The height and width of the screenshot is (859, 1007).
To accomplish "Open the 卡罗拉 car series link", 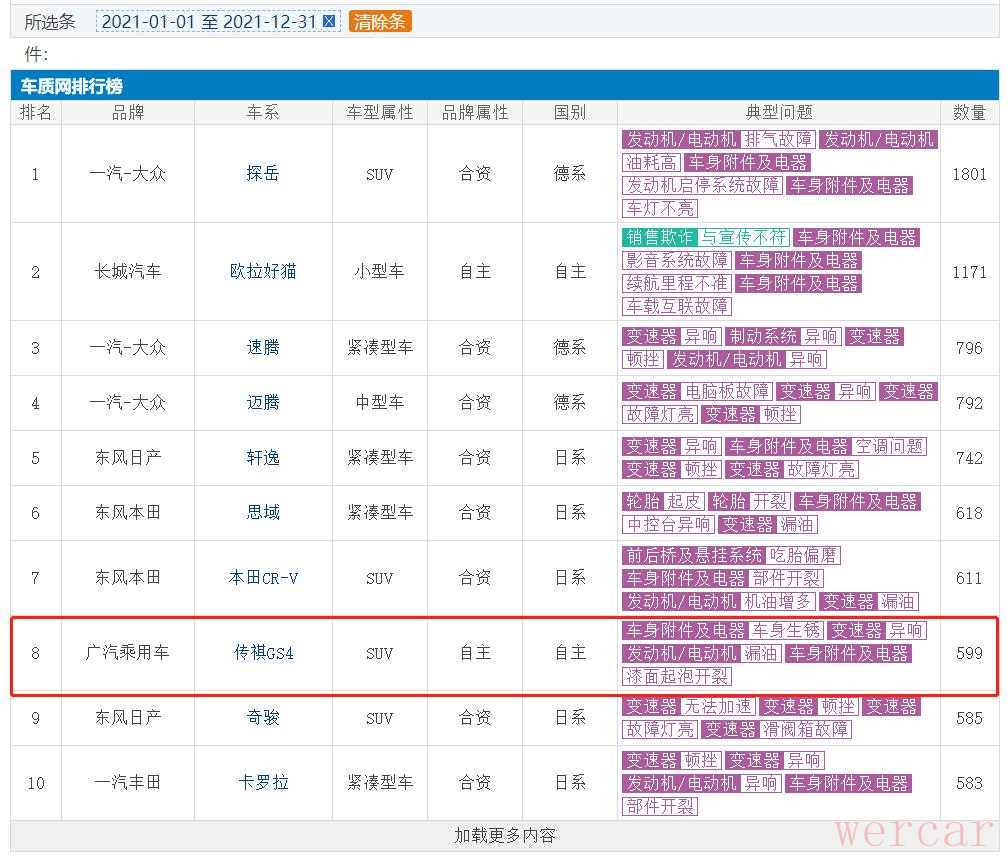I will click(263, 783).
